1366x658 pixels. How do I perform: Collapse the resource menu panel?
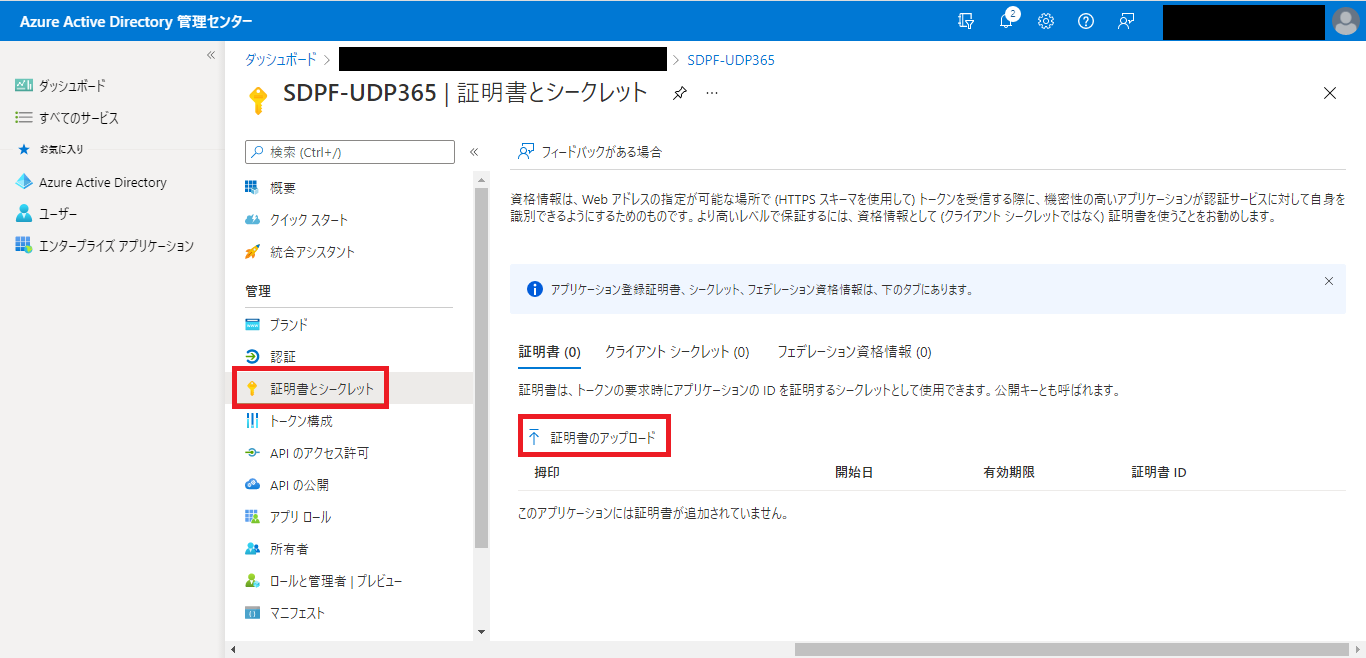click(474, 152)
